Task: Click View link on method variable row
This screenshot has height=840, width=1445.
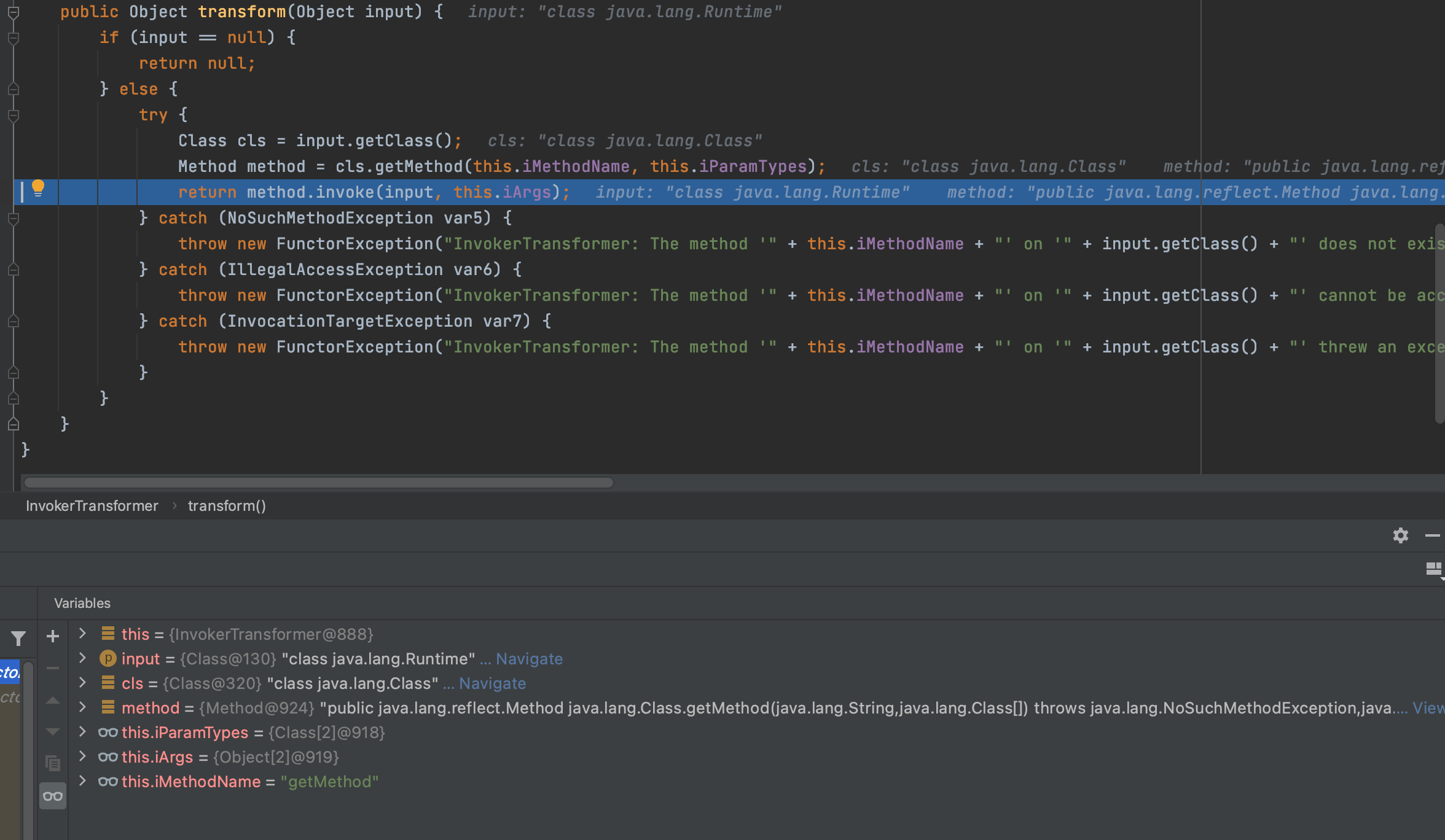Action: click(x=1428, y=708)
